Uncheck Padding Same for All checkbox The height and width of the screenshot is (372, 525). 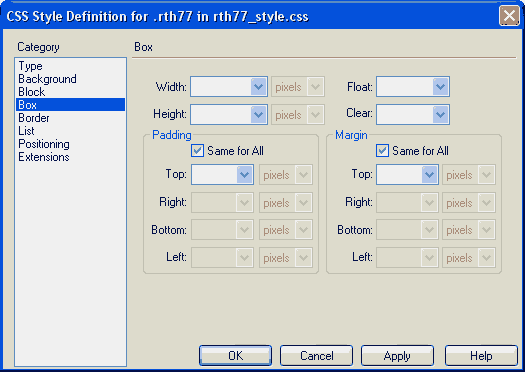[x=197, y=151]
